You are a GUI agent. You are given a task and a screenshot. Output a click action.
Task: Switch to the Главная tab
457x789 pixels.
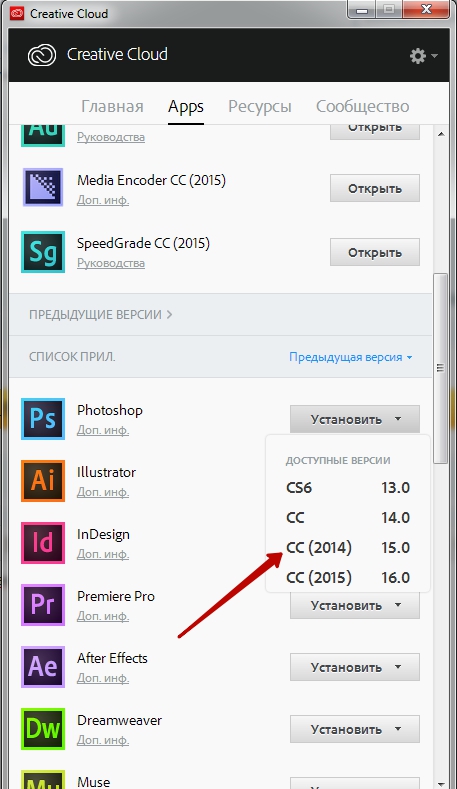click(112, 107)
